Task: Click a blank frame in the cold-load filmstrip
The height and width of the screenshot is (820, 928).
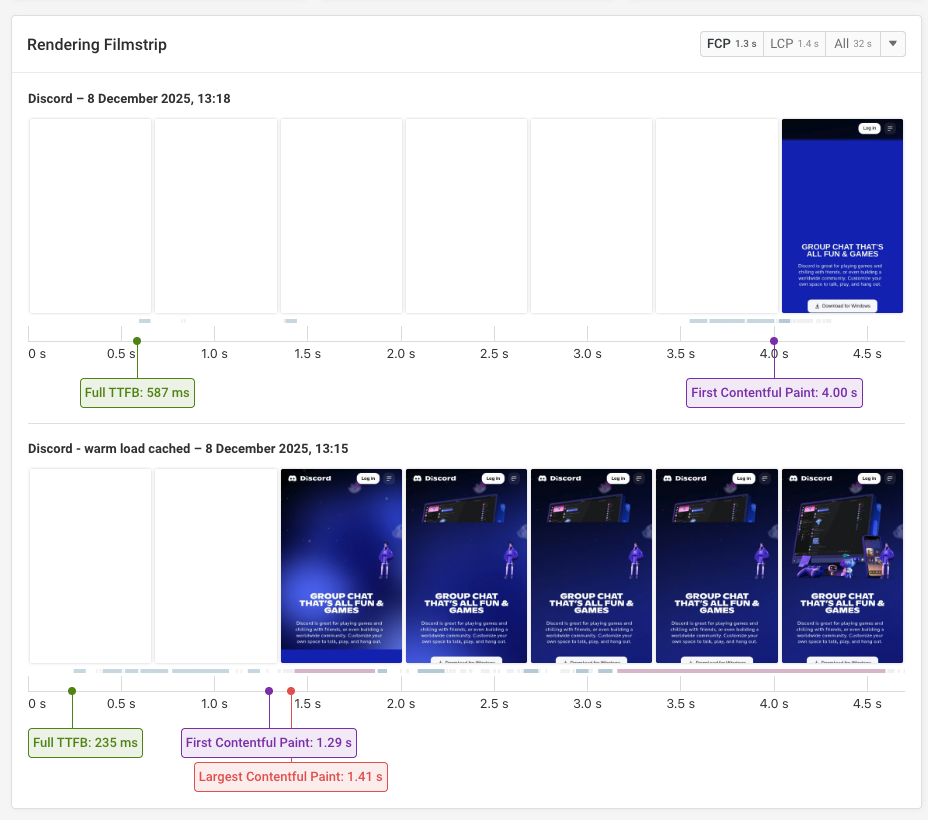Action: (x=90, y=215)
